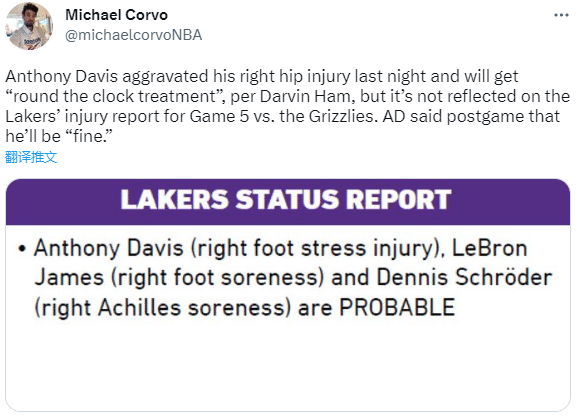The image size is (578, 416).
Task: Click the 翻译推文 translate tweet link
Action: pos(31,157)
